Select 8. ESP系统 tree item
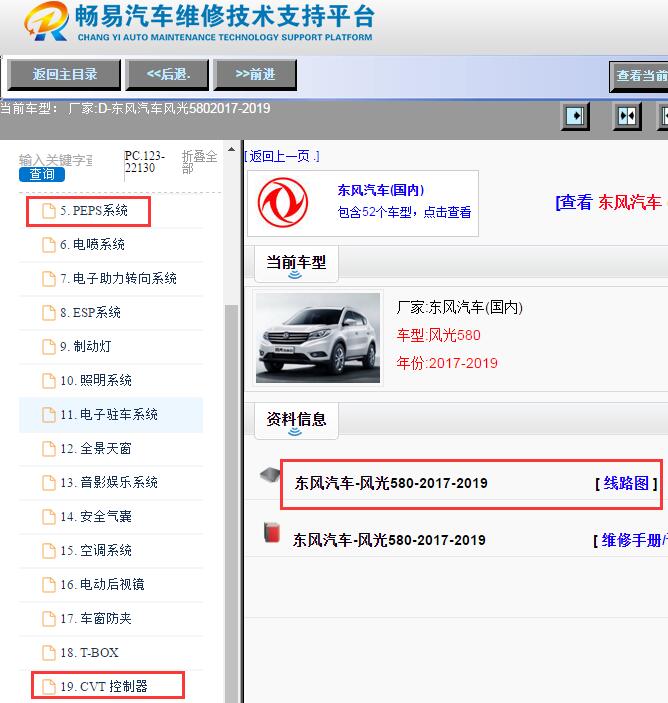668x703 pixels. (x=91, y=313)
